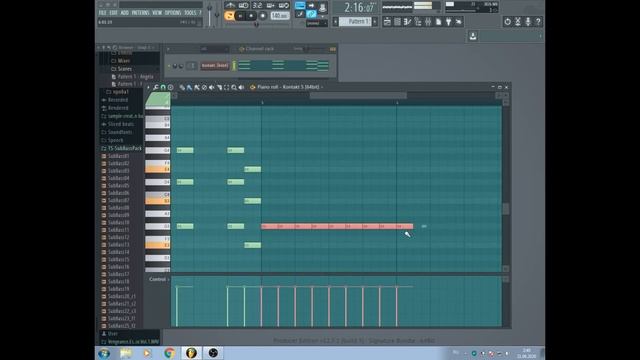Viewport: 640px width, 360px height.
Task: Click the speaker Playback tool in piano roll toolbar
Action: [x=241, y=87]
